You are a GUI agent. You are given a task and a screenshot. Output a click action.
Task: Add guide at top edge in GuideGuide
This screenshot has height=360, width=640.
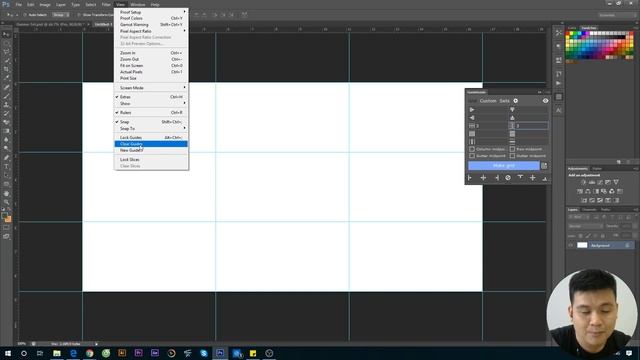pos(520,177)
